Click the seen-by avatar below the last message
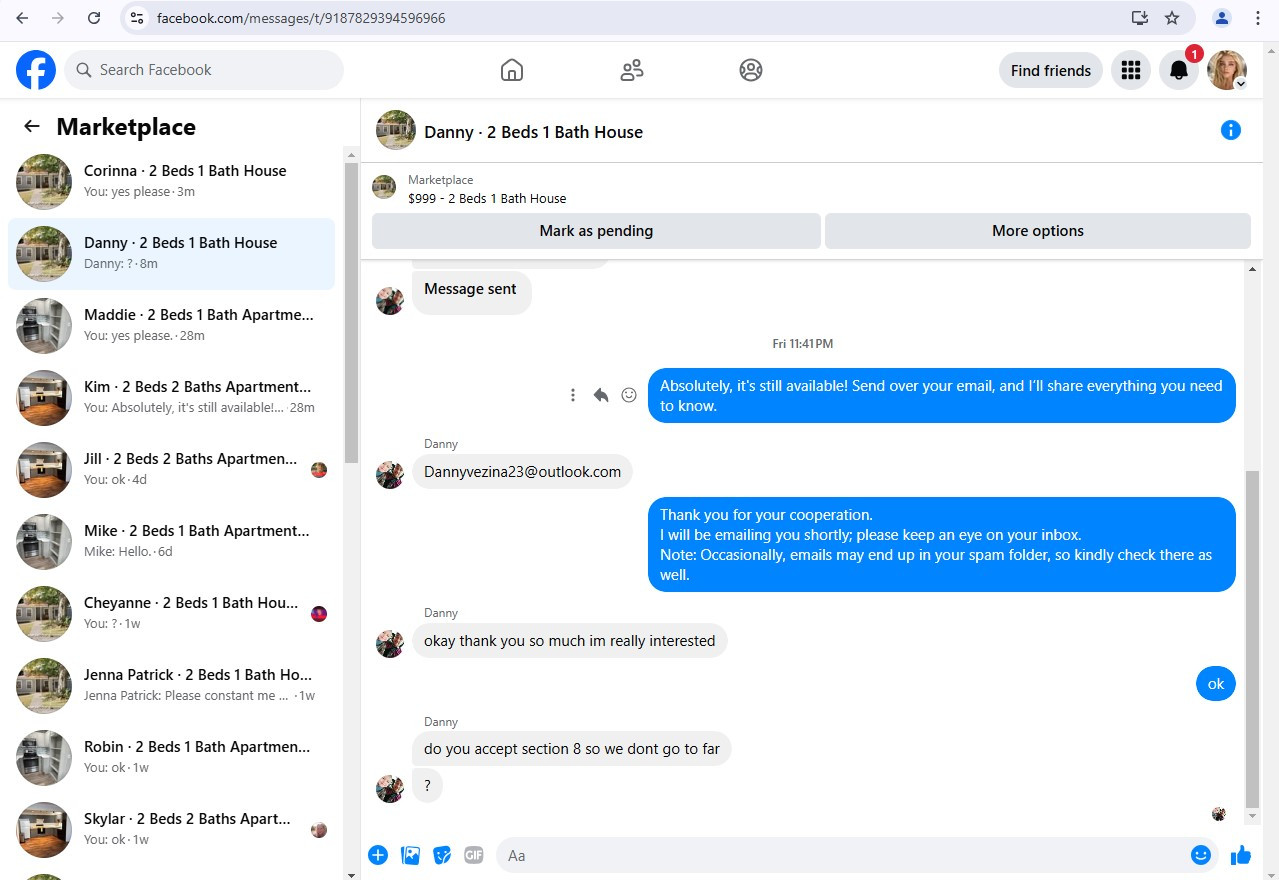1279x880 pixels. (x=1219, y=814)
